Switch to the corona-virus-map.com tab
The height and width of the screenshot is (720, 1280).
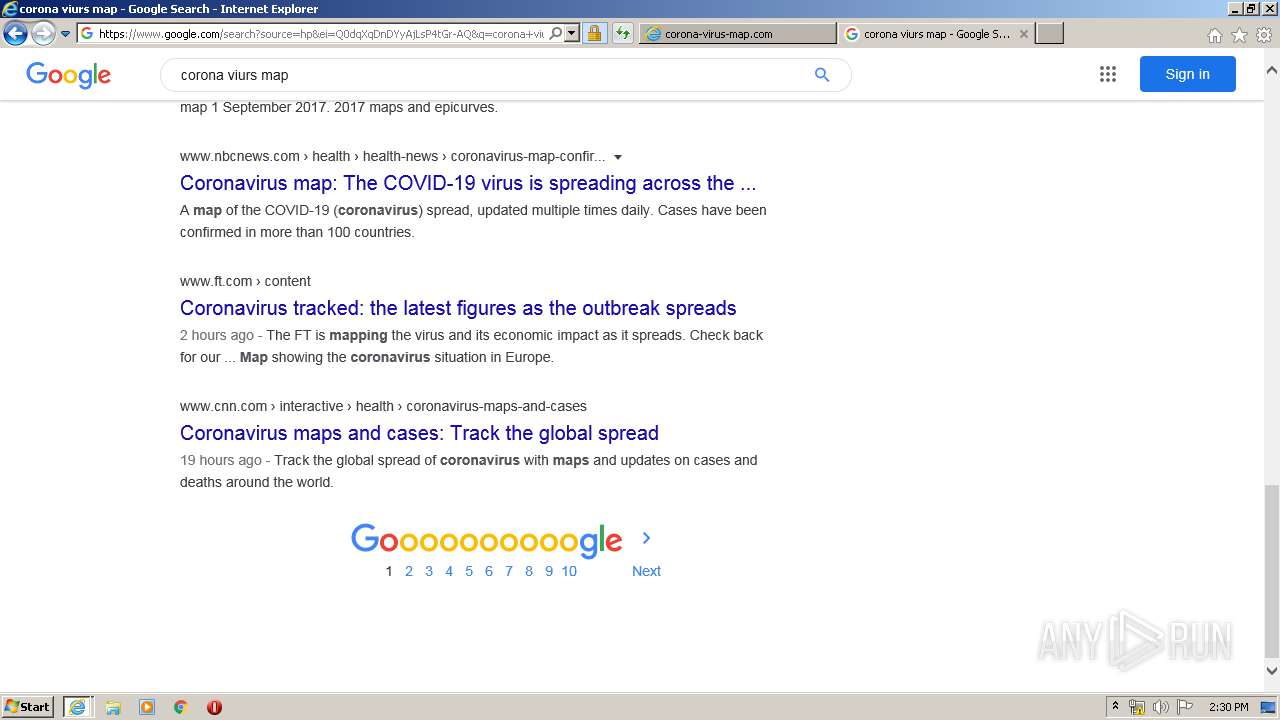click(738, 33)
